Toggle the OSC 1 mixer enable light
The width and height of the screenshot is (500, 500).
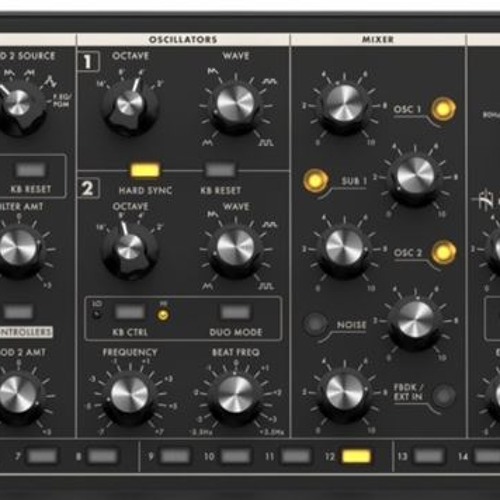[443, 109]
